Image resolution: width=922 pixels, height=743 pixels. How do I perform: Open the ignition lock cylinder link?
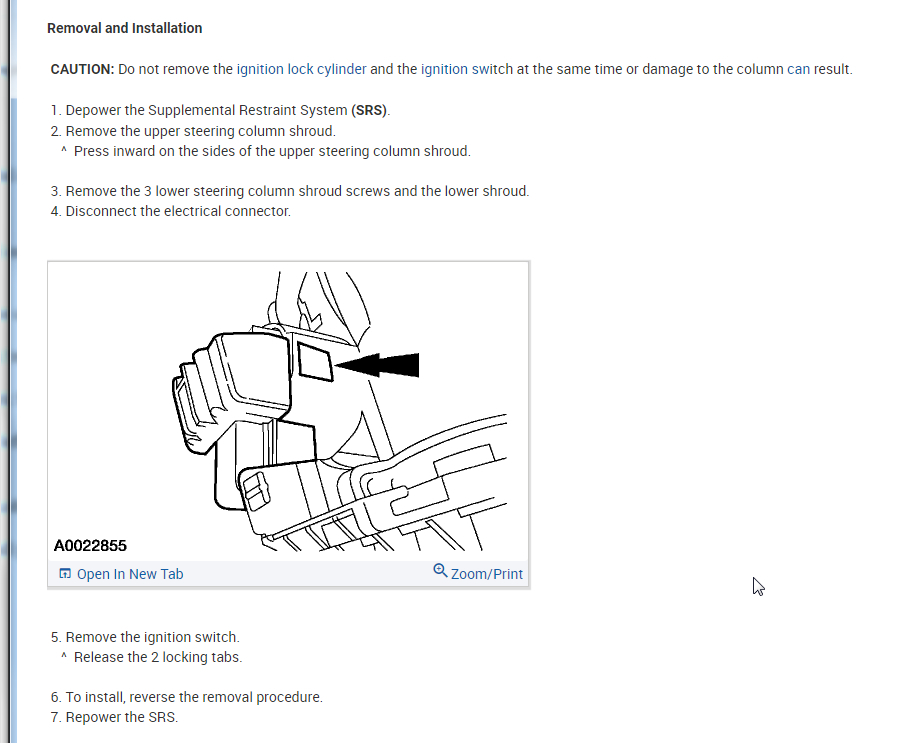[302, 69]
